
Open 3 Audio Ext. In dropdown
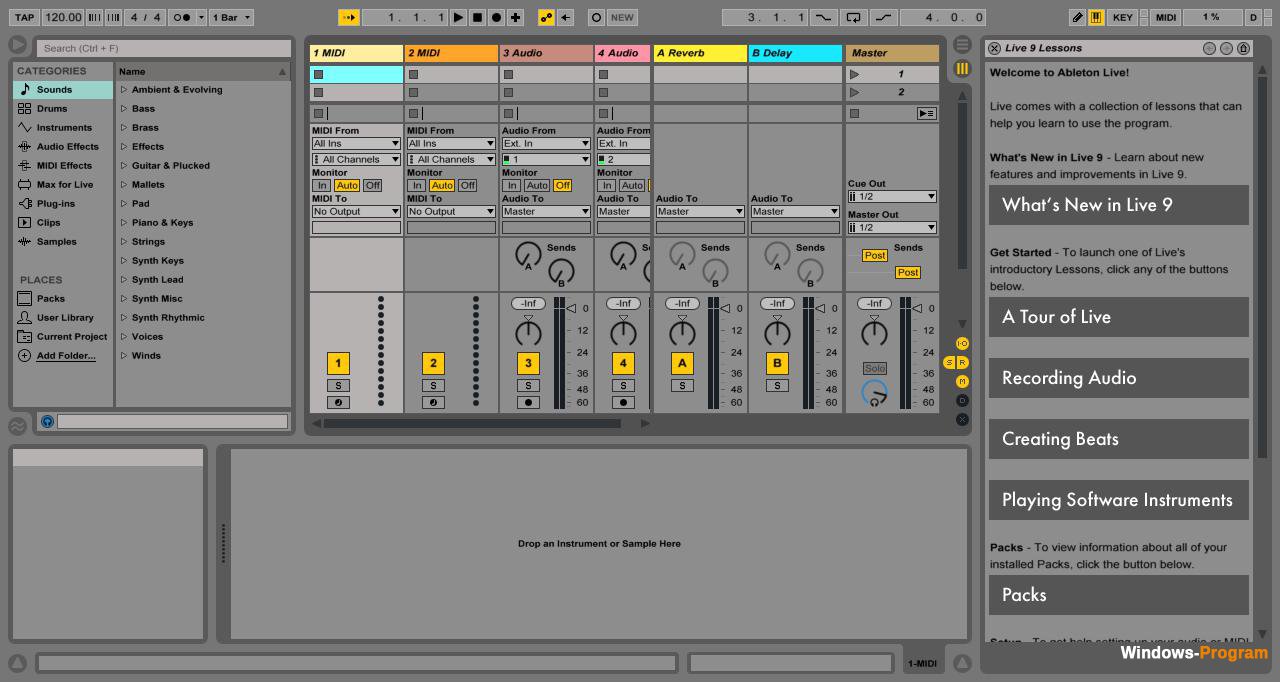click(546, 143)
